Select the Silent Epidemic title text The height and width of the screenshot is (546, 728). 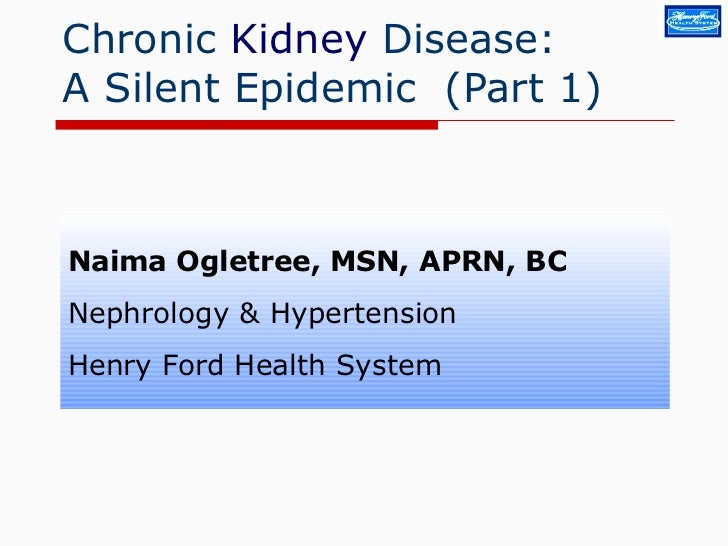(260, 89)
